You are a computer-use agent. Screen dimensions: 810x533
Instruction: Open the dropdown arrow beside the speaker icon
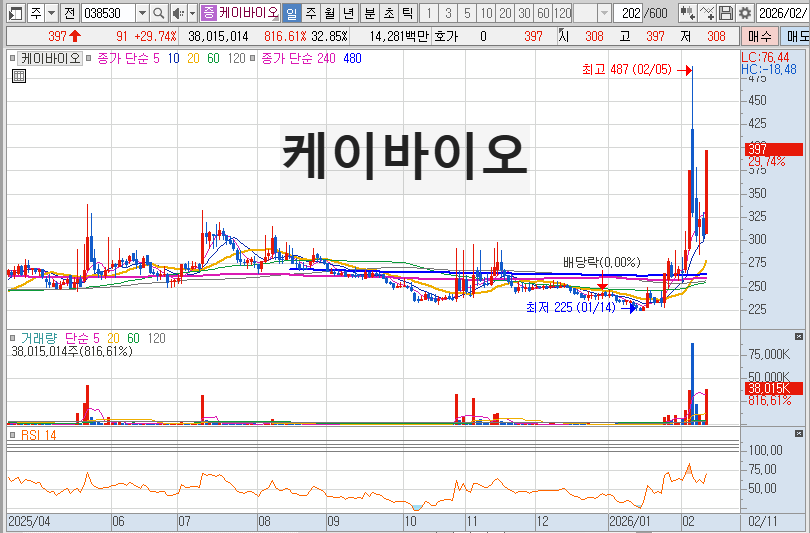point(192,13)
